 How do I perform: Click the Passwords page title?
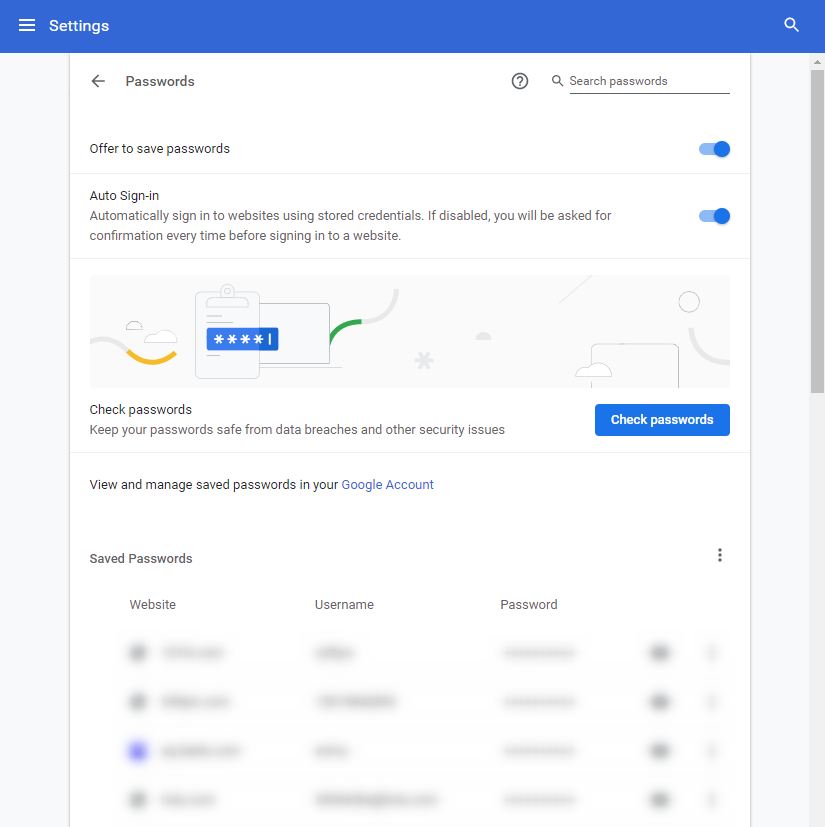[x=160, y=81]
